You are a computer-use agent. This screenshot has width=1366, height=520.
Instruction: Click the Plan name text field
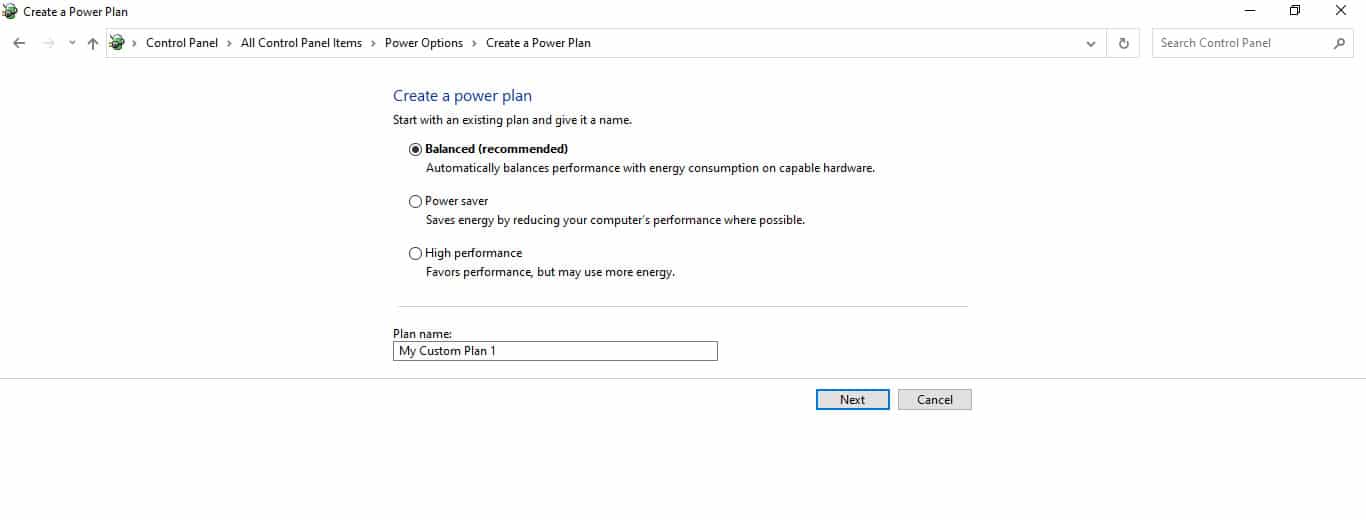point(555,351)
